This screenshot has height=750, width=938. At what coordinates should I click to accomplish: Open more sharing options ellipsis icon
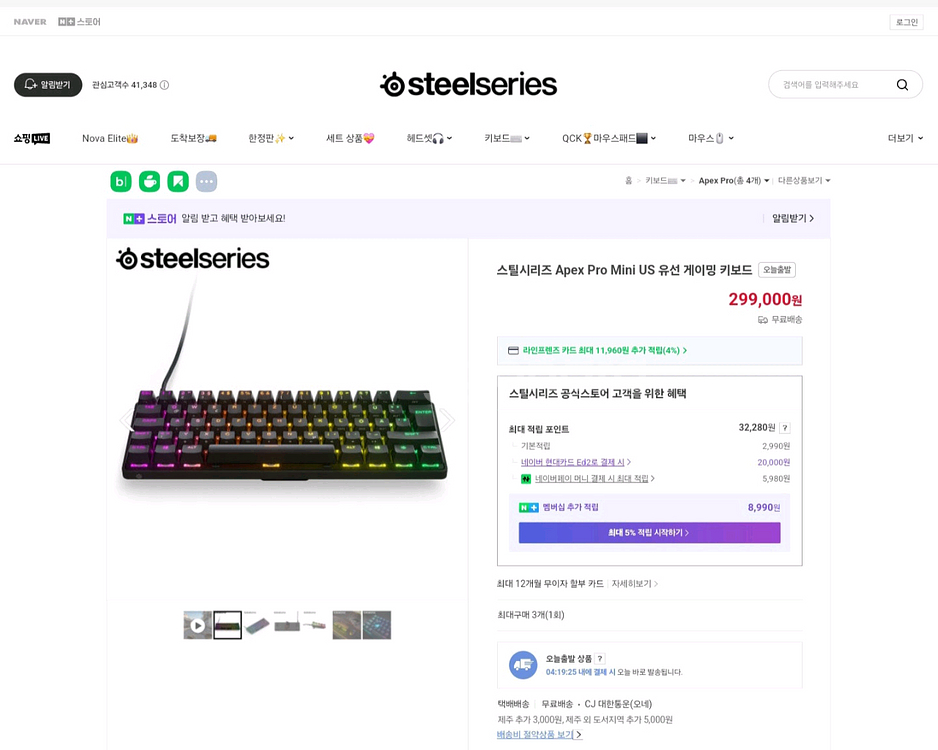coord(206,181)
